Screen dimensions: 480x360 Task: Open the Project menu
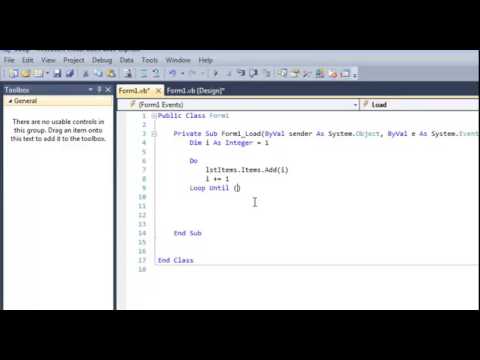click(74, 60)
